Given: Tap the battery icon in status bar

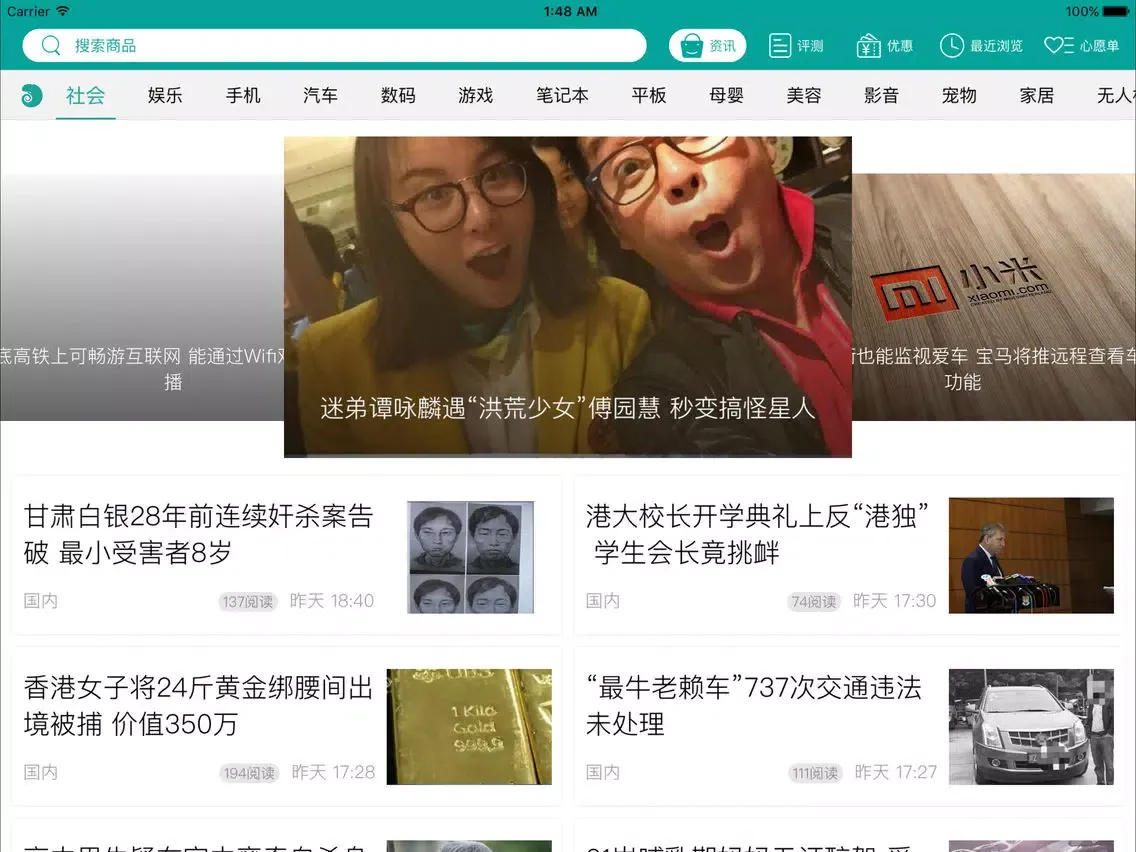Looking at the screenshot, I should point(1116,11).
